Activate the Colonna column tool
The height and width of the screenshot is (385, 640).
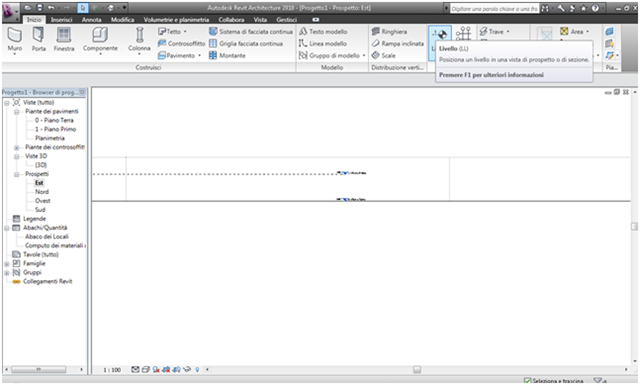pos(139,40)
